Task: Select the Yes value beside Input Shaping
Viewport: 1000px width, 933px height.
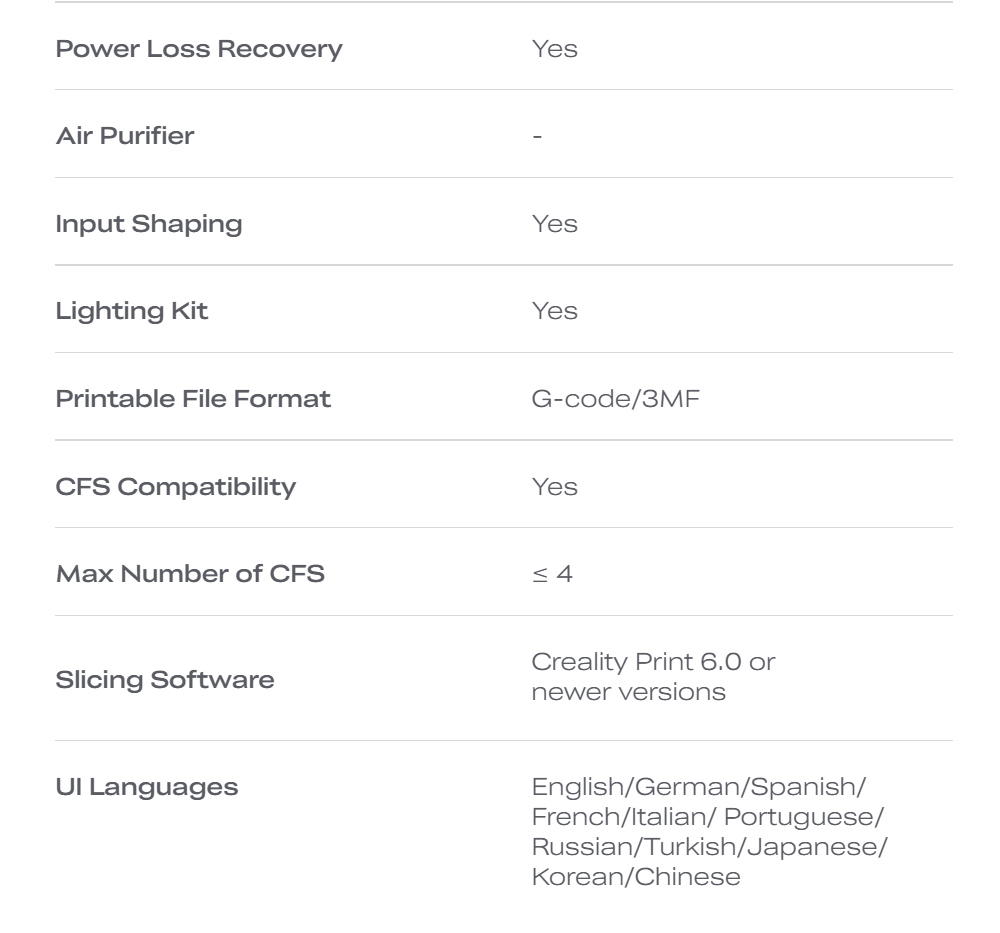Action: 554,224
